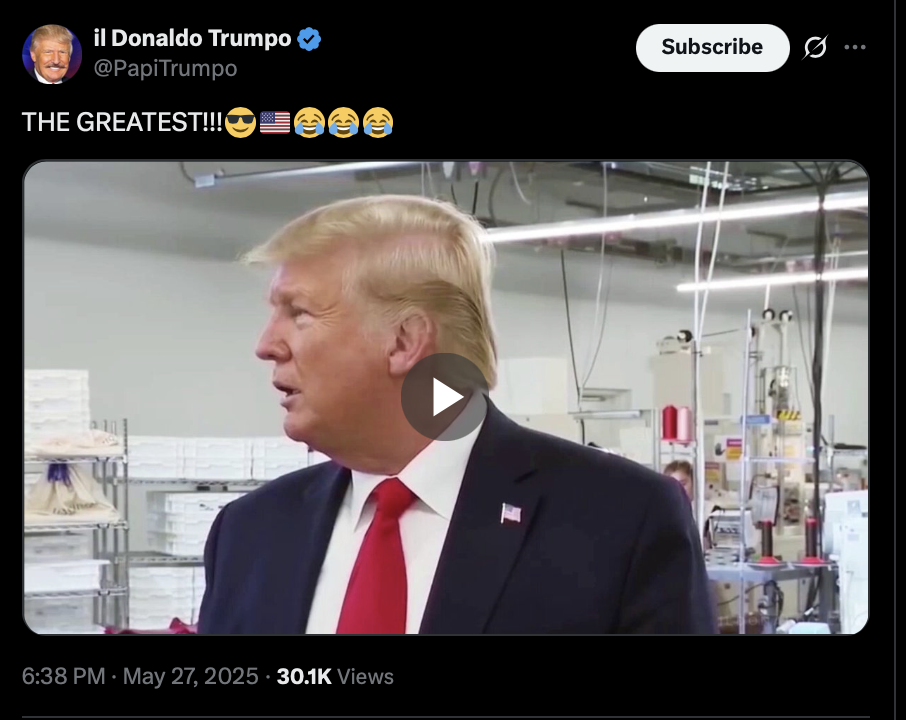Click the blue verified checkmark badge
Image resolution: width=906 pixels, height=720 pixels.
point(309,39)
